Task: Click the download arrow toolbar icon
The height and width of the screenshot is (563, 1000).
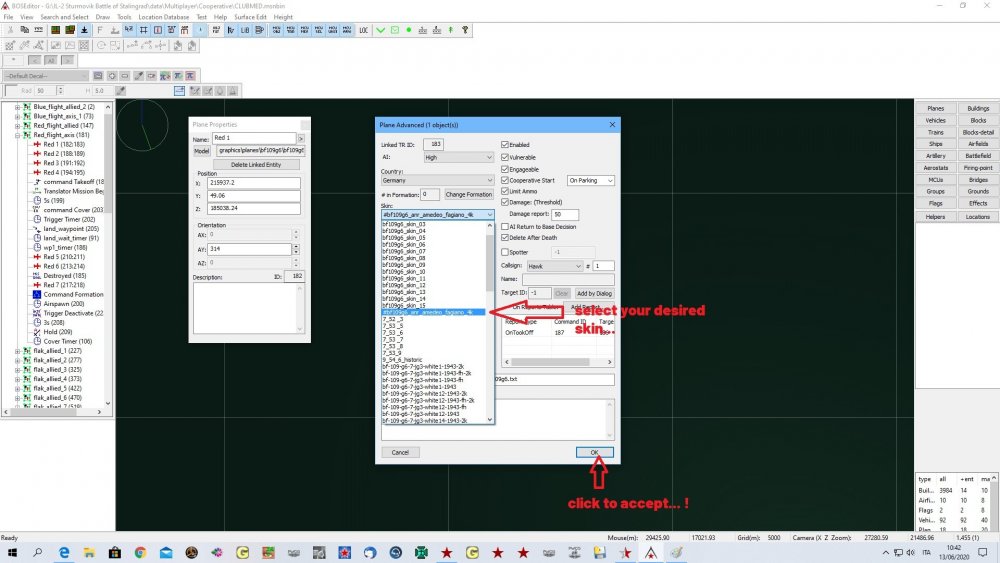Action: 84,31
